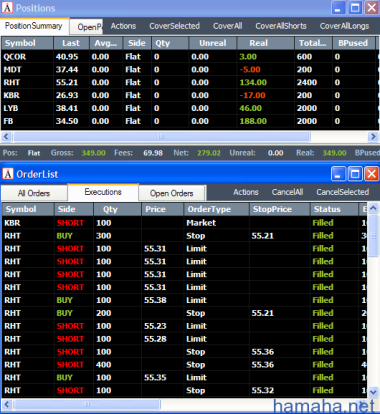This screenshot has height=414, width=380.
Task: Switch to the All Orders tab
Action: (34, 193)
